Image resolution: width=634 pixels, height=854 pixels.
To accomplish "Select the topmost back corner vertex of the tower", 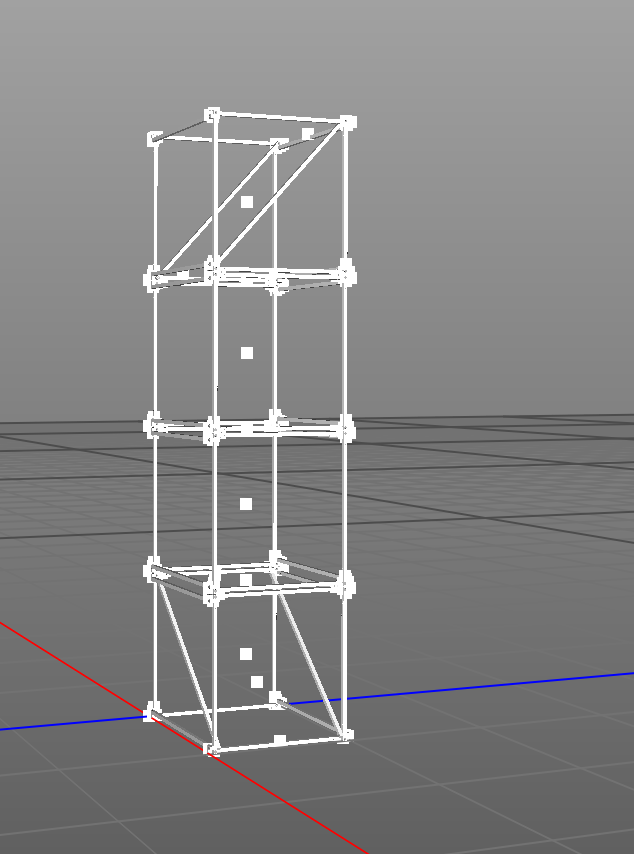I will click(212, 114).
